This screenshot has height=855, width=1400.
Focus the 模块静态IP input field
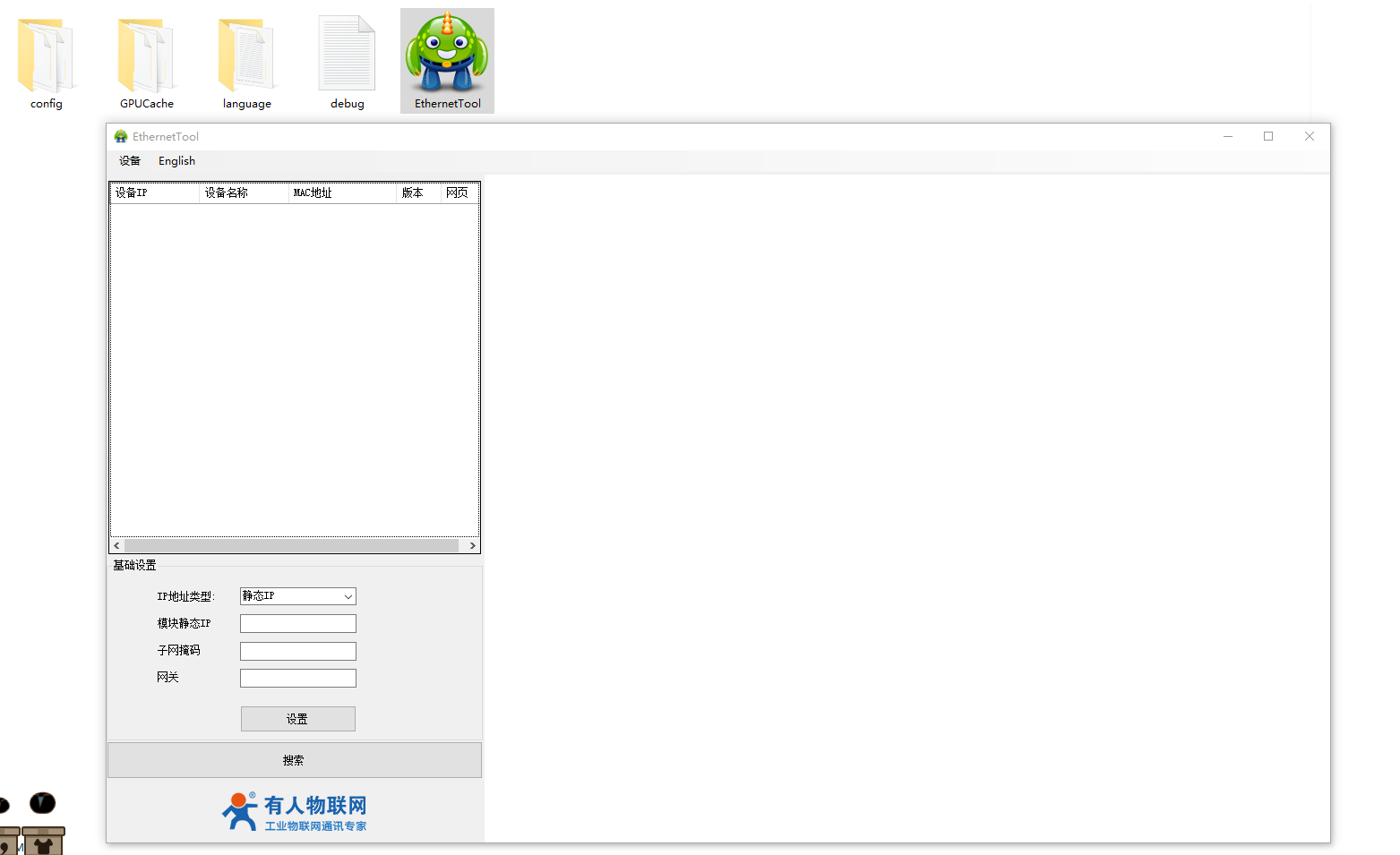(297, 624)
